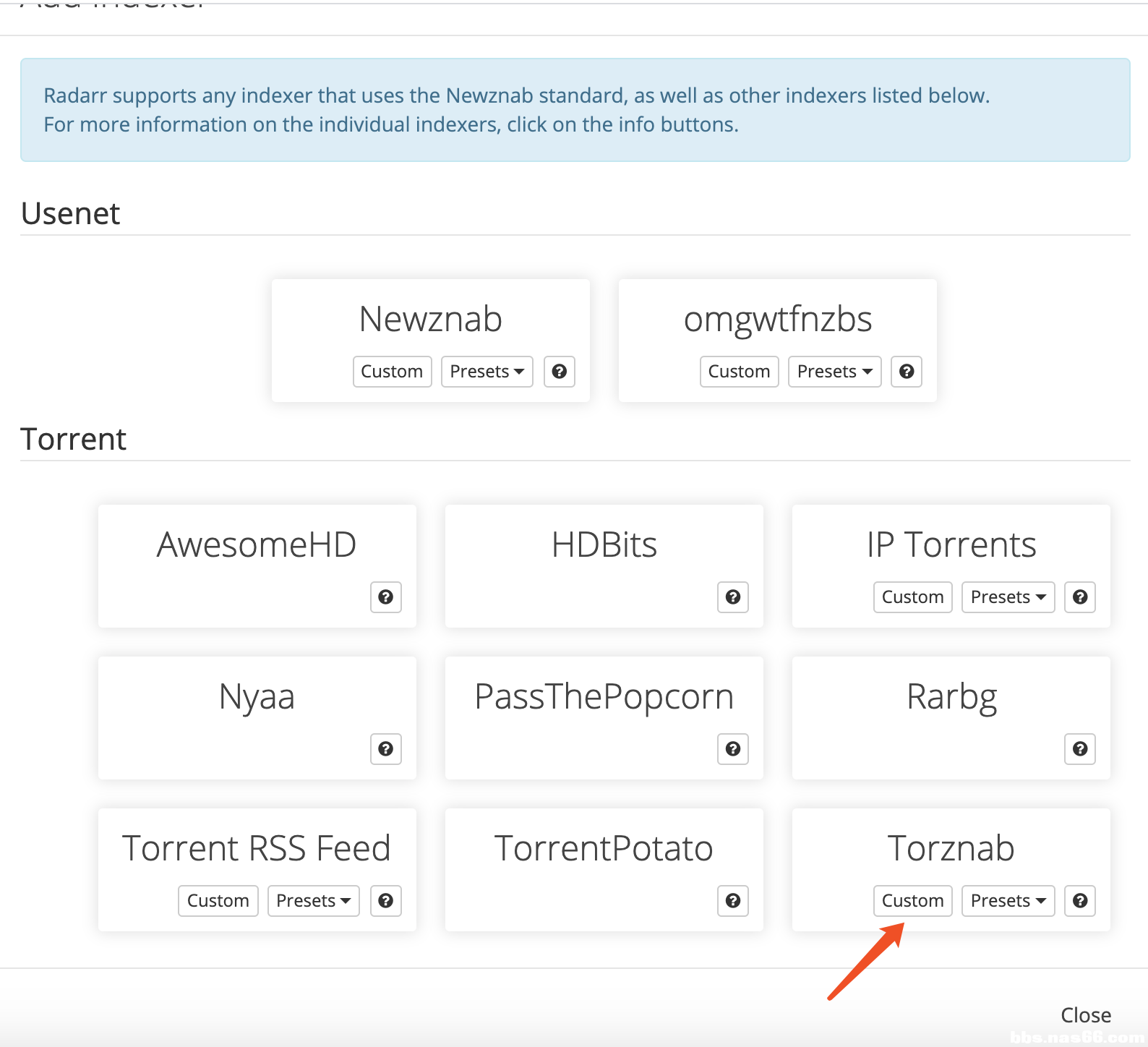Click the omgwtfnzbs card title
Screen dimensions: 1148x1047
[x=778, y=320]
